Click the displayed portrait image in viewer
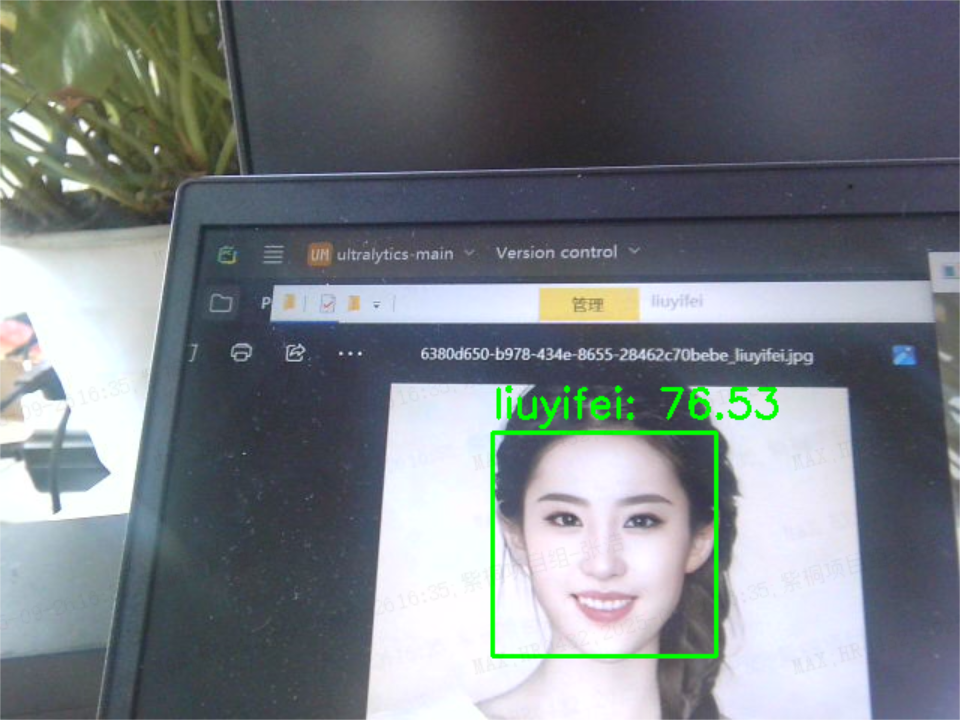This screenshot has height=720, width=960. [618, 551]
